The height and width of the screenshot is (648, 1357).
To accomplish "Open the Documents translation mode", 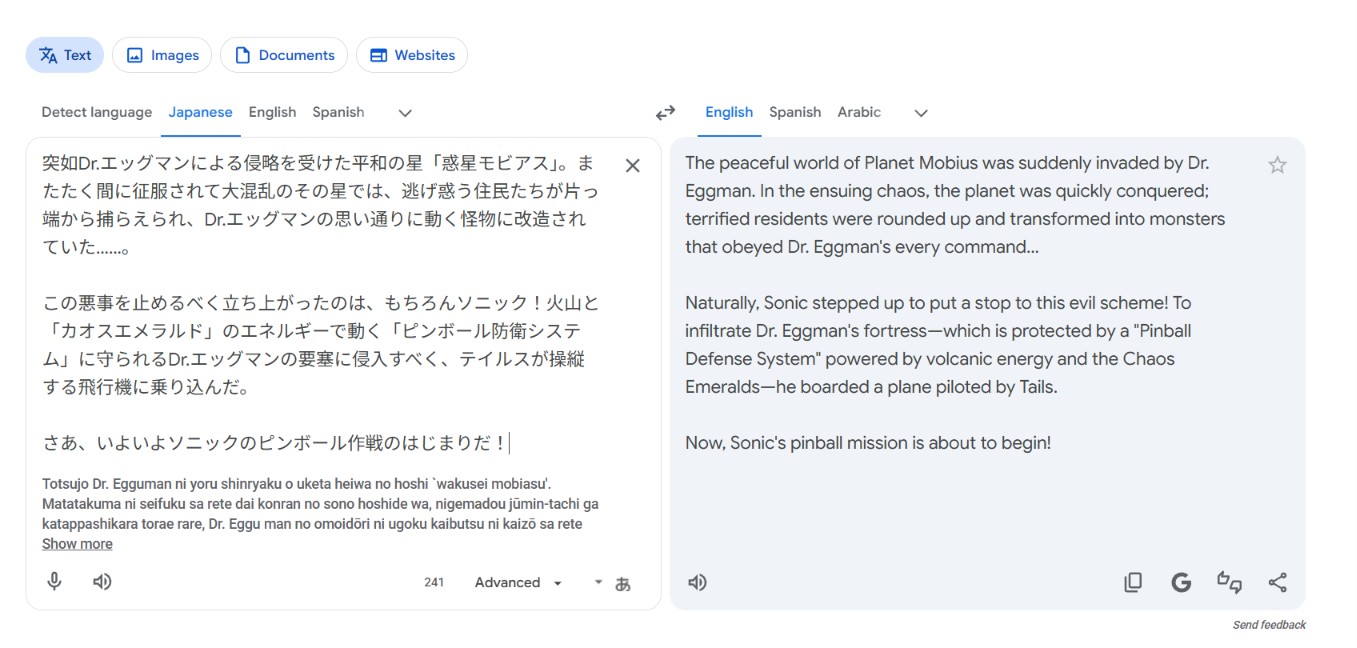I will tap(284, 55).
